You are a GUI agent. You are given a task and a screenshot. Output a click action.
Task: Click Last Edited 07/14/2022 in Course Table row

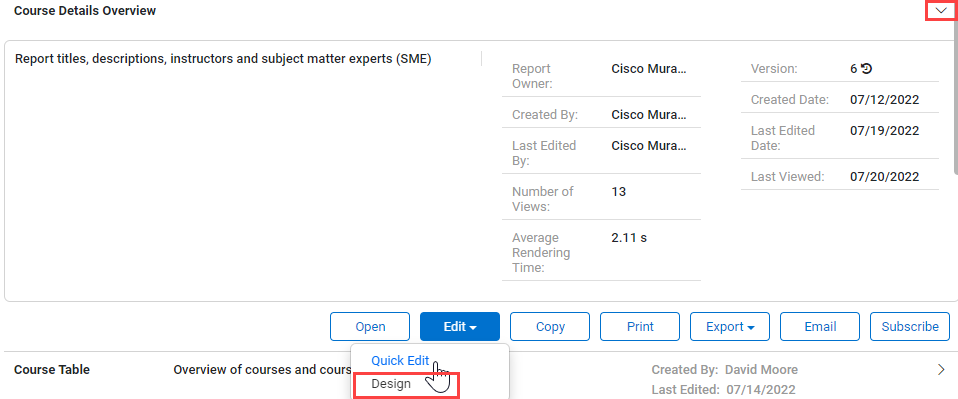pos(723,389)
